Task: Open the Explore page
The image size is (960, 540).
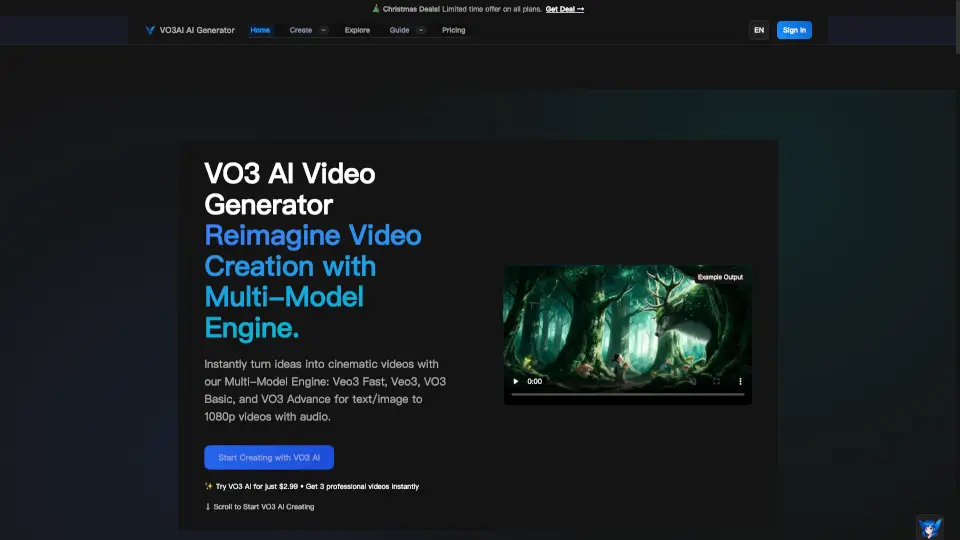Action: (x=357, y=30)
